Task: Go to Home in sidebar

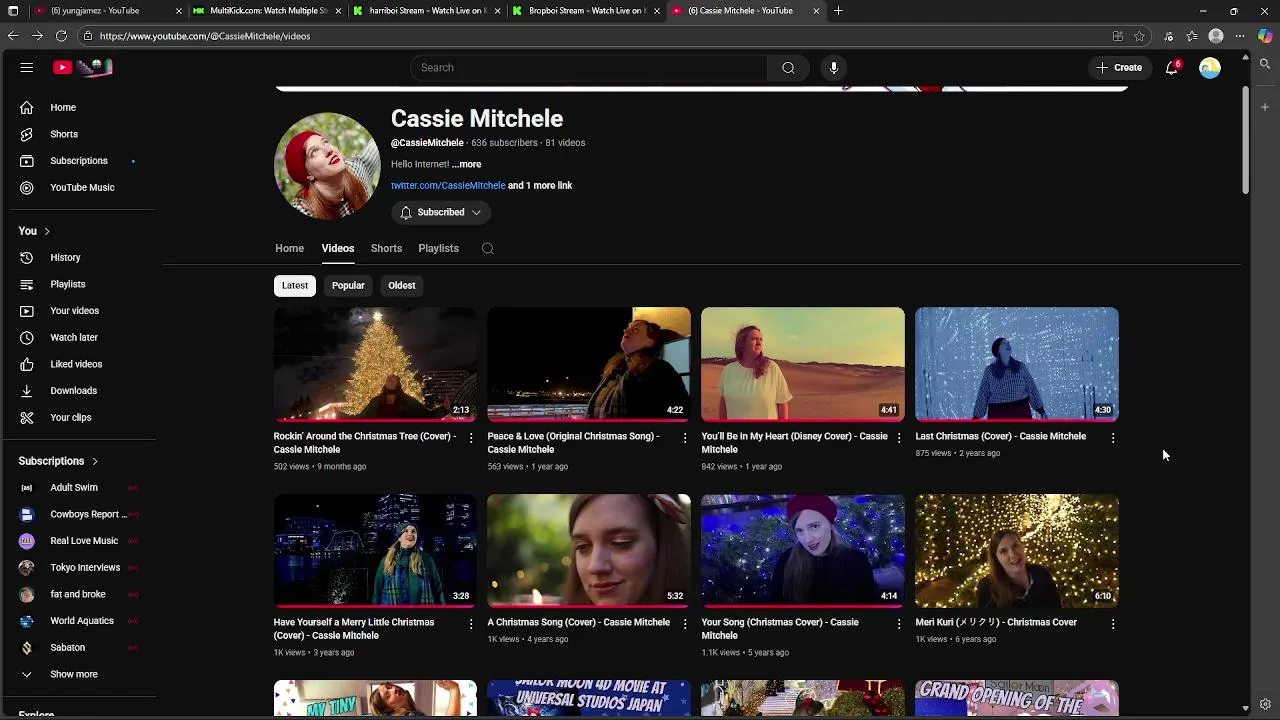Action: pyautogui.click(x=81, y=107)
